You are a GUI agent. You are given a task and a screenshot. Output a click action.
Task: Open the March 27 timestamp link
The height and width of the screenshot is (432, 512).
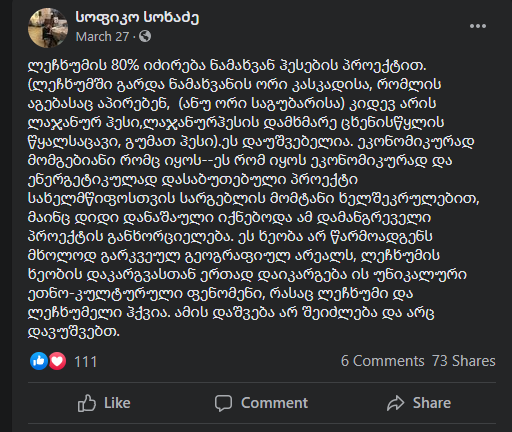click(102, 36)
